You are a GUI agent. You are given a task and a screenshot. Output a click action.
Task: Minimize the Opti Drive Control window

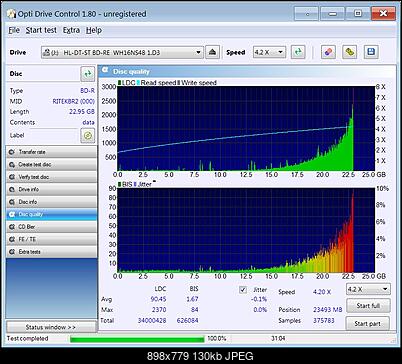[x=332, y=14]
